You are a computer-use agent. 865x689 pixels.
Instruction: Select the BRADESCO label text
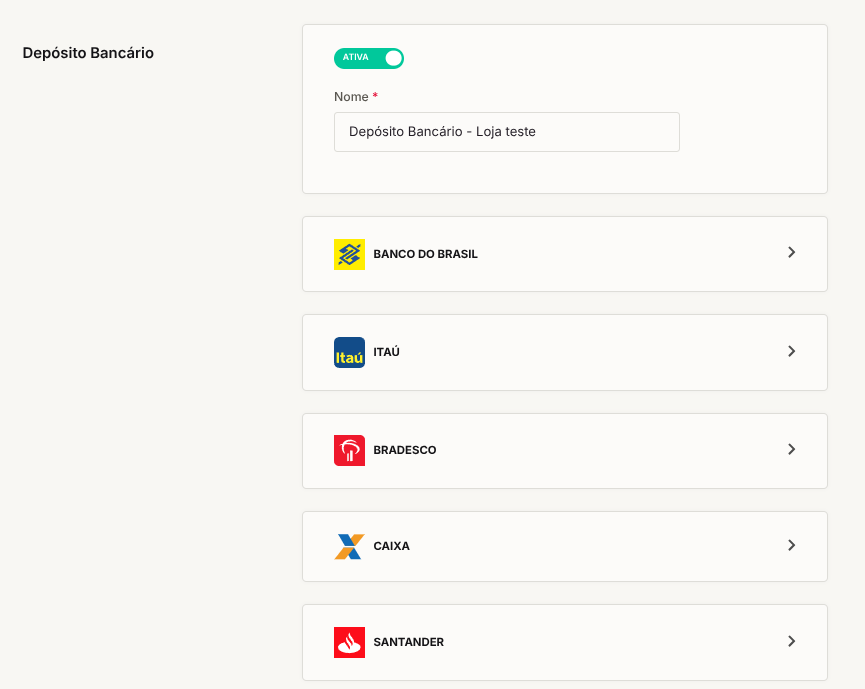click(404, 450)
